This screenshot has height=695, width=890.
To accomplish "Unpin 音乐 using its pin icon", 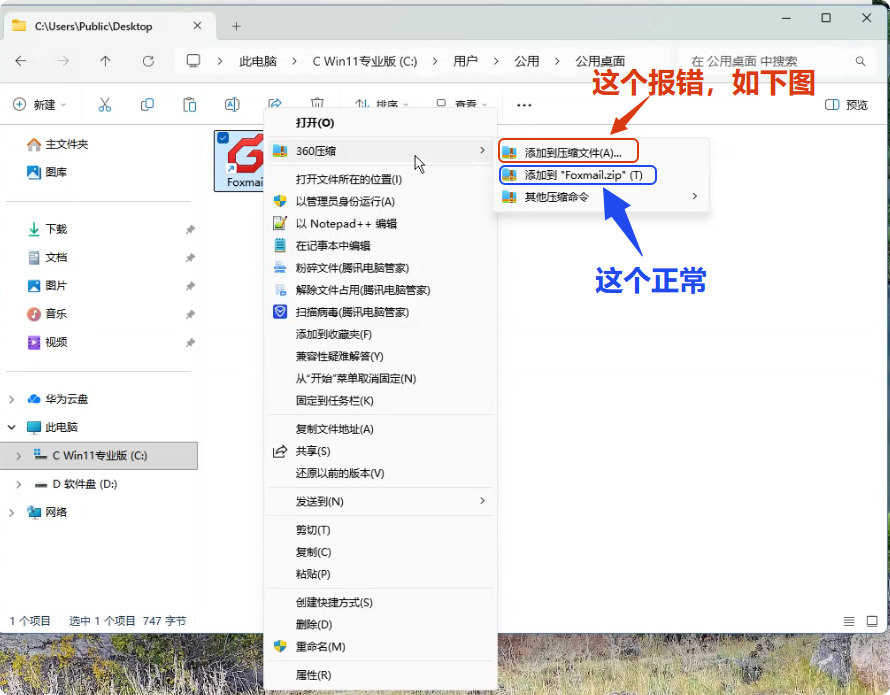I will coord(190,314).
